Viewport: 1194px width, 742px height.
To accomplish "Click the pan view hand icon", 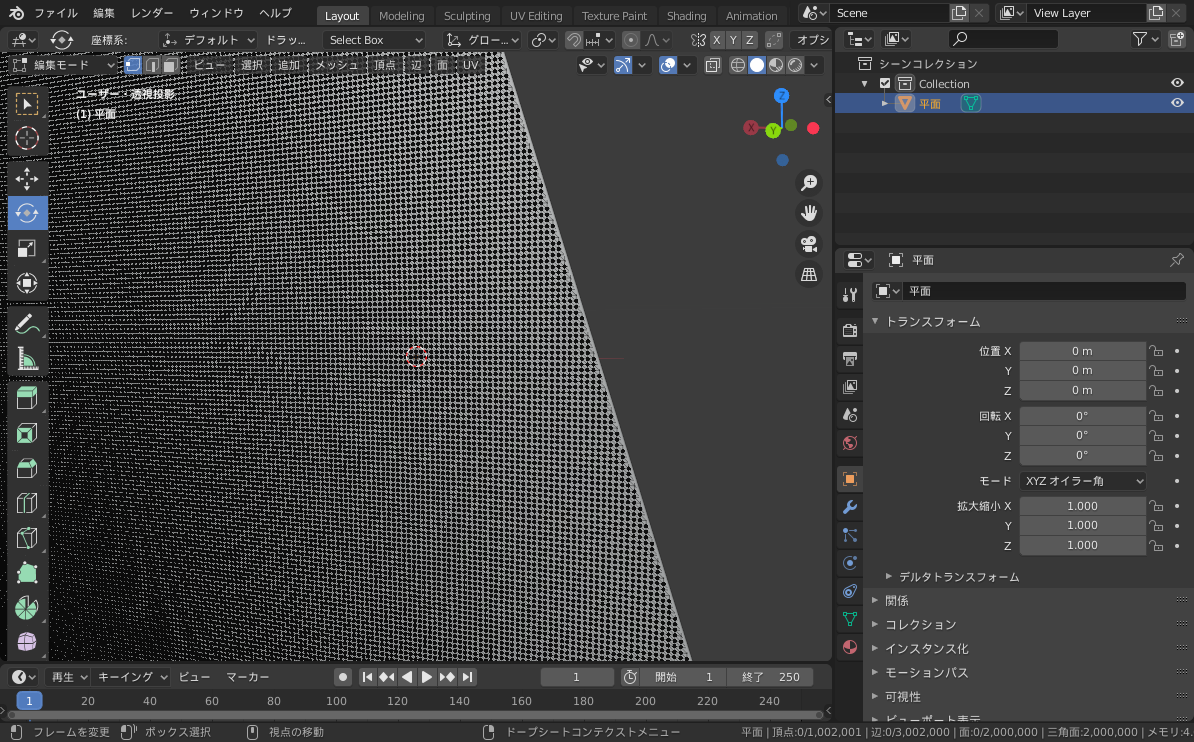I will (809, 213).
